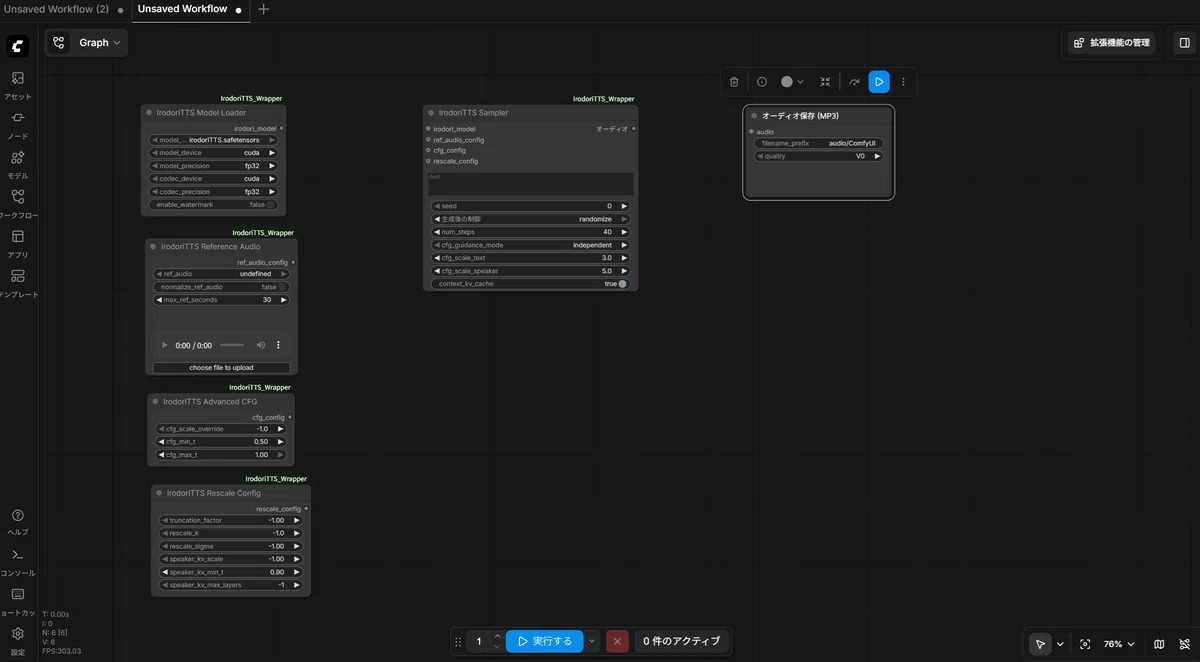This screenshot has width=1200, height=662.
Task: Click the filename_prefix field audio/ComfyUI
Action: (x=819, y=143)
